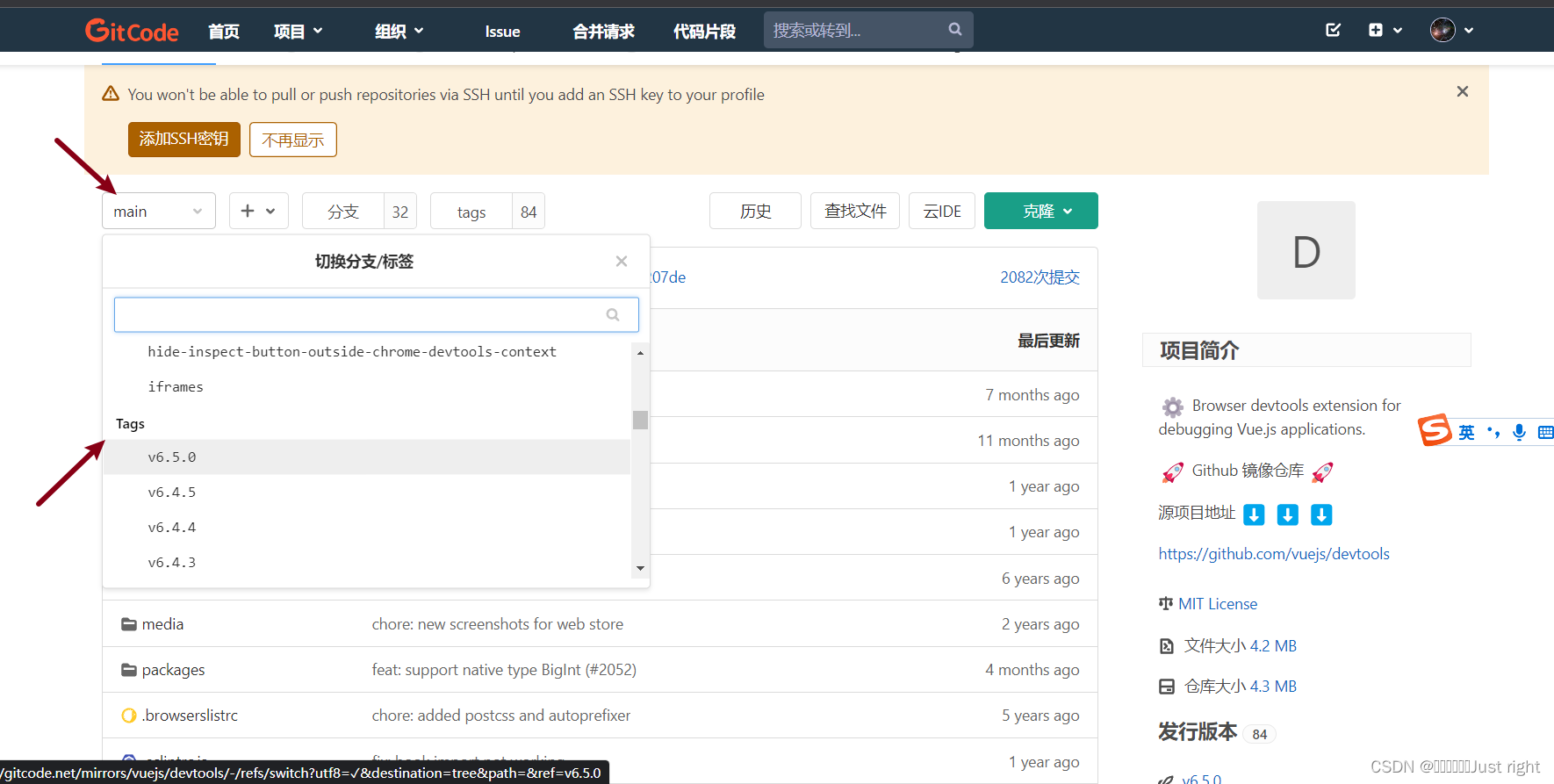Click the 不再显示 button

coord(293,140)
